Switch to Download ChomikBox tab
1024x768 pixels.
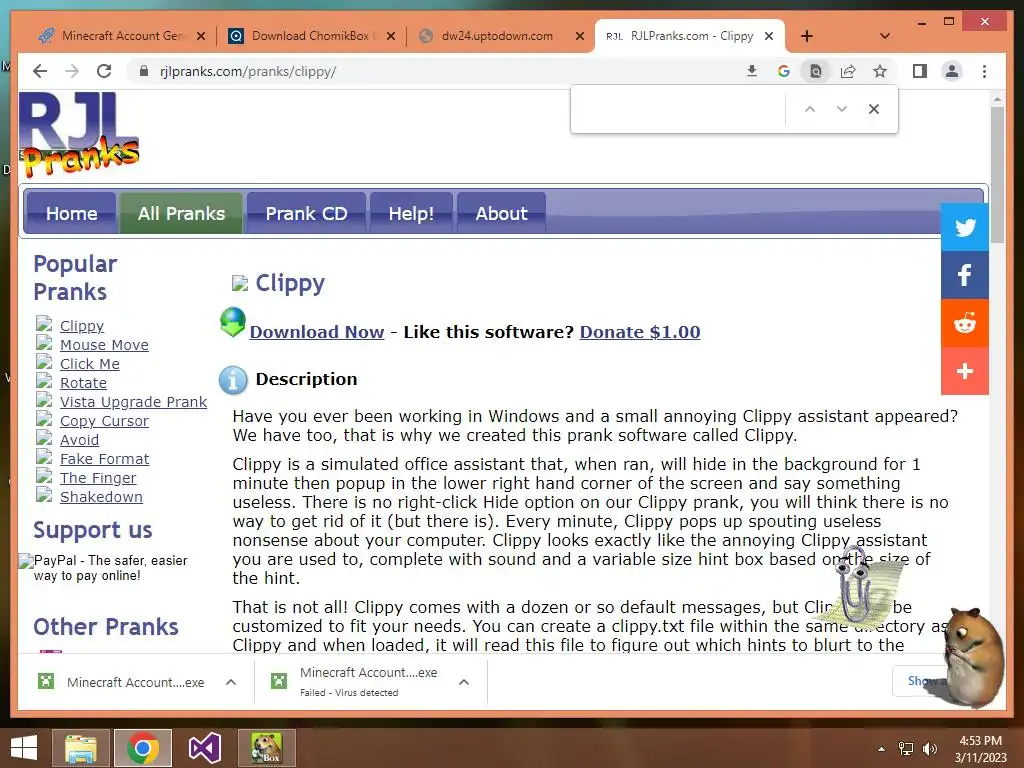point(310,36)
